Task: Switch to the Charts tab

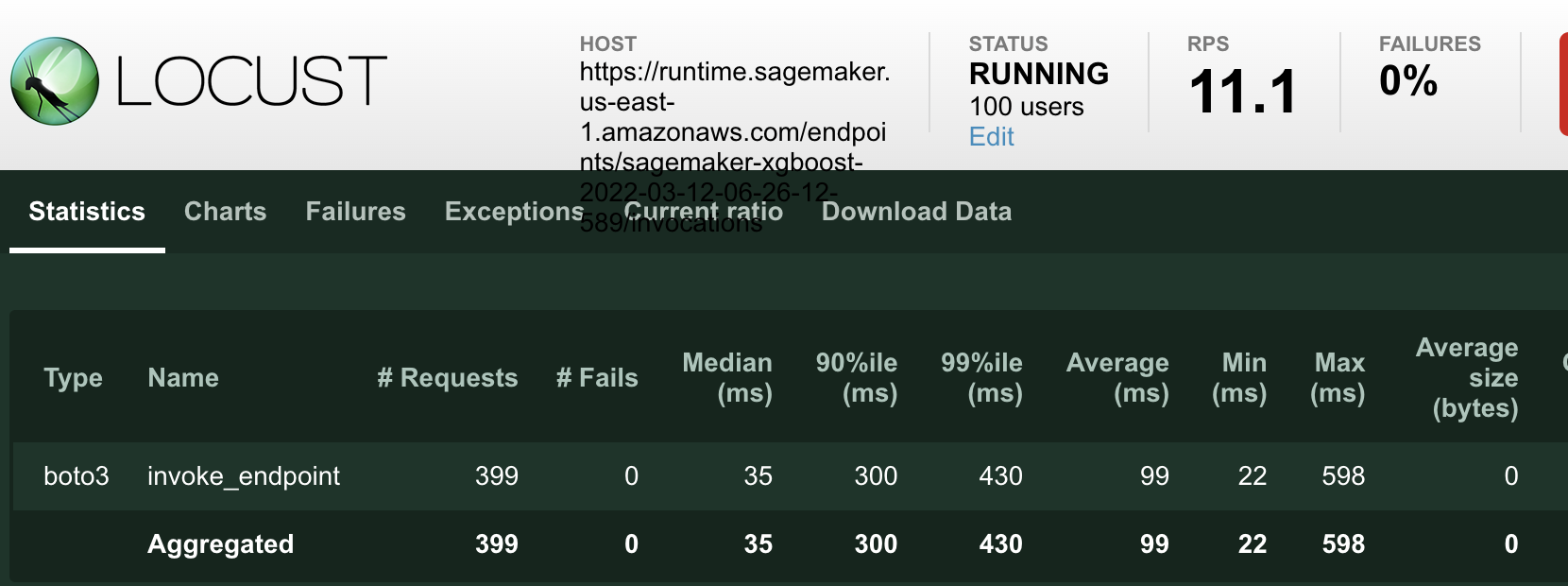Action: pos(225,212)
